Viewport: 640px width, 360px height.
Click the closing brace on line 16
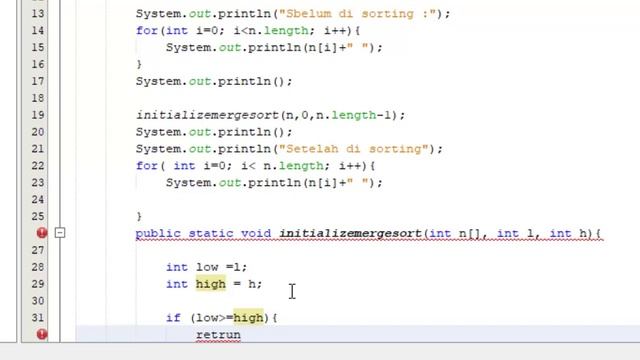click(x=139, y=64)
